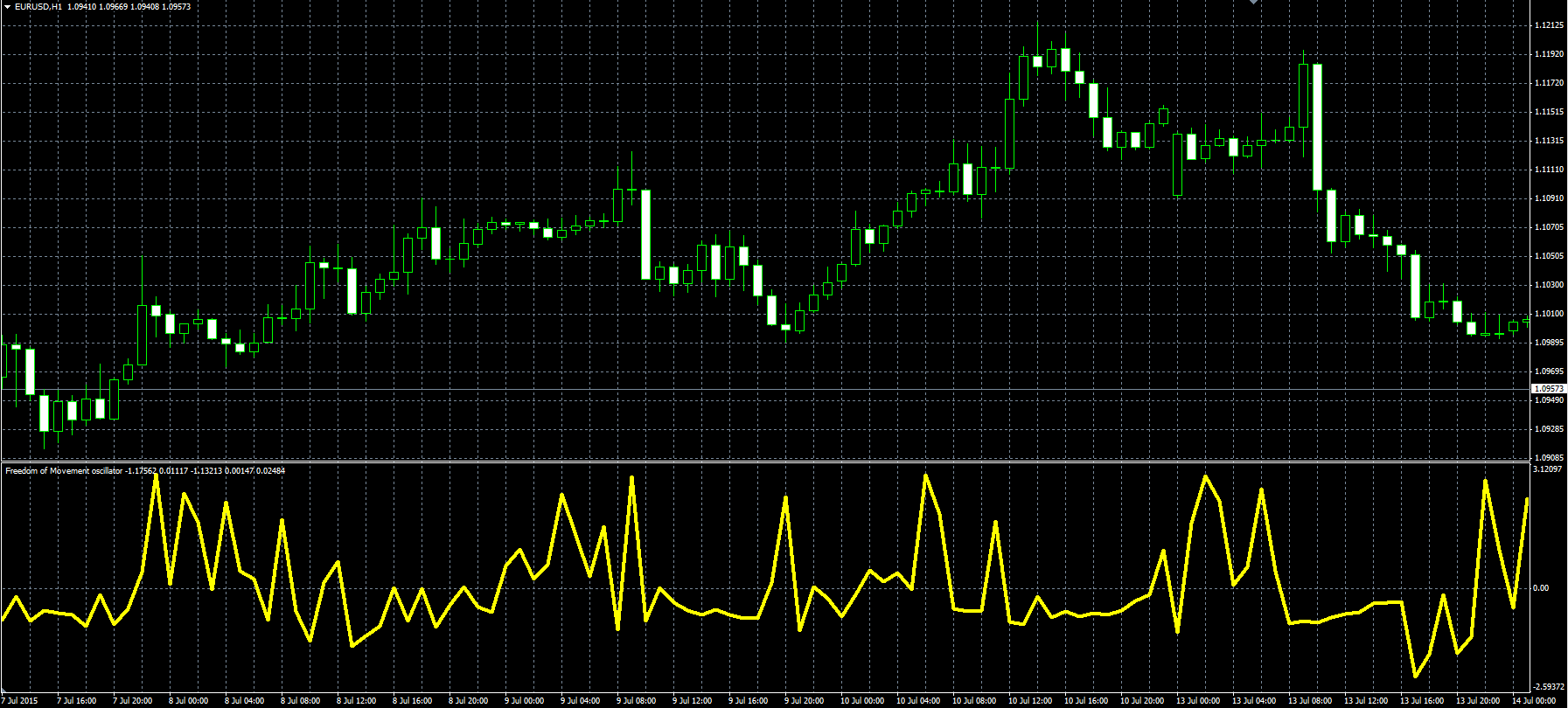Click the 8 Jul 12:00 time label

pyautogui.click(x=357, y=701)
